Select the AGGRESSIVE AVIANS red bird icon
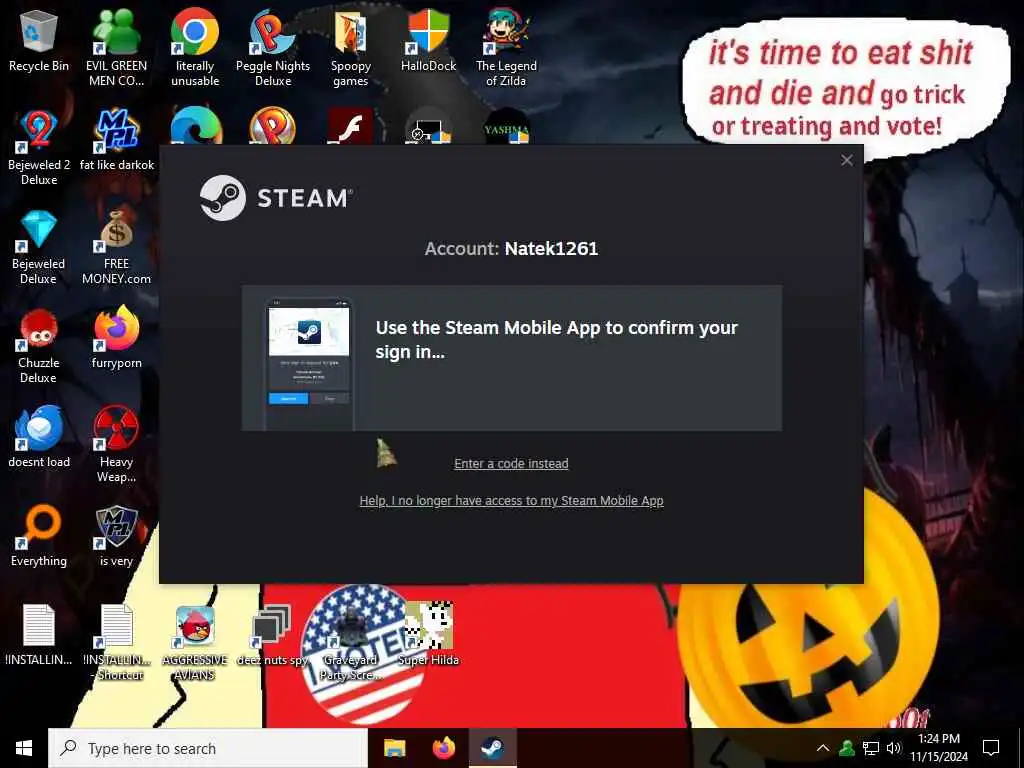 click(195, 627)
